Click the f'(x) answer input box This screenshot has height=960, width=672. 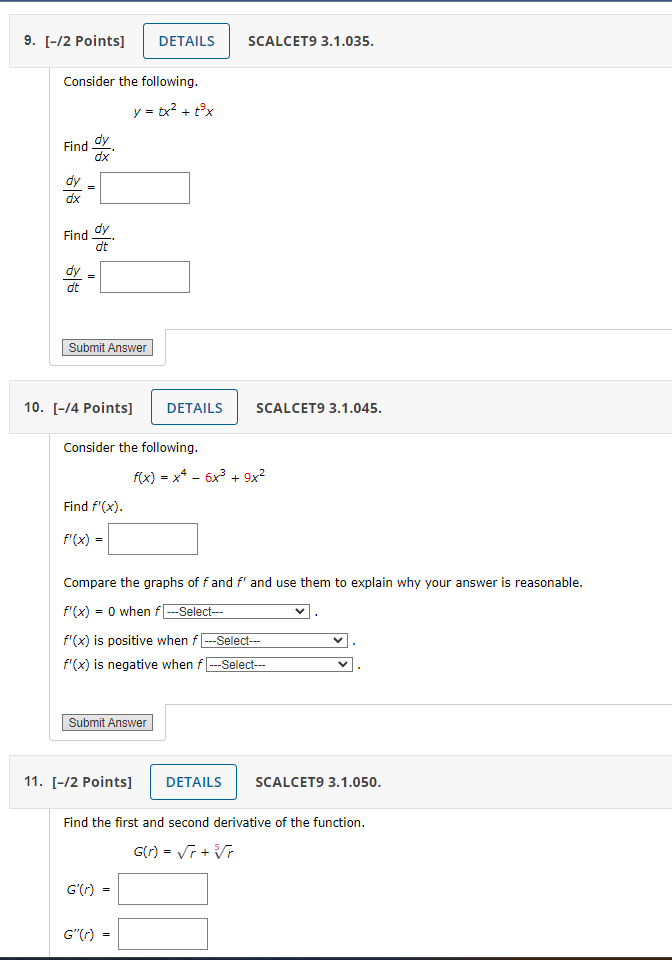152,538
